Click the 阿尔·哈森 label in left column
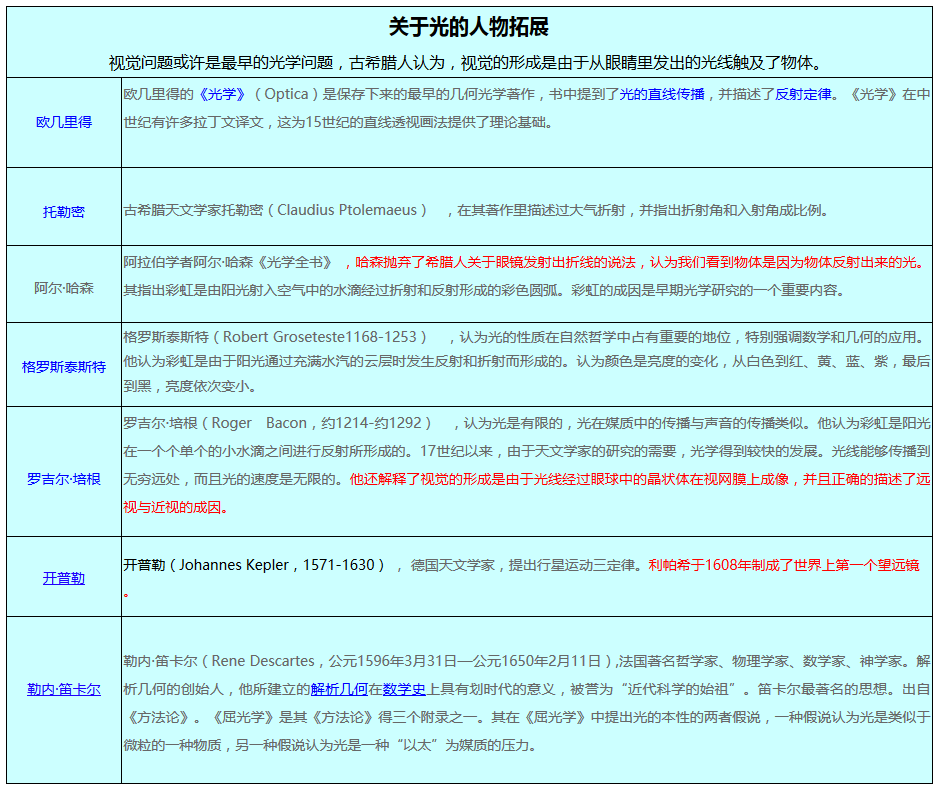The height and width of the screenshot is (788, 939). tap(64, 288)
